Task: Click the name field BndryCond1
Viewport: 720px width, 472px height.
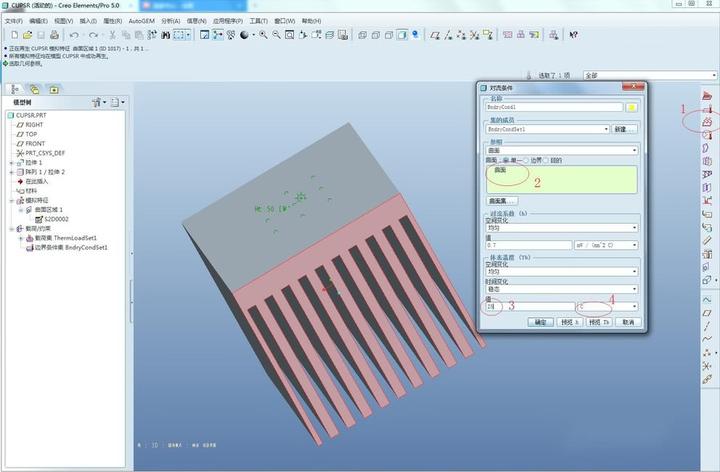Action: (554, 107)
